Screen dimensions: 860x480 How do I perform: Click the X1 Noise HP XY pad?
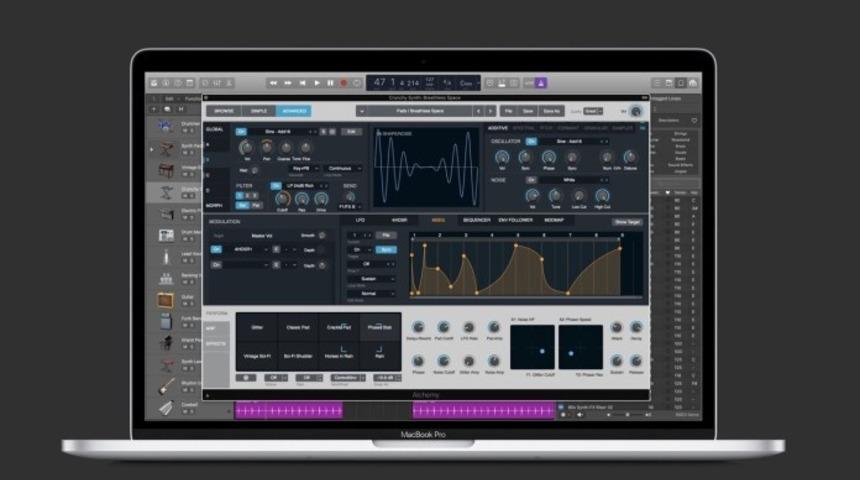(x=532, y=347)
